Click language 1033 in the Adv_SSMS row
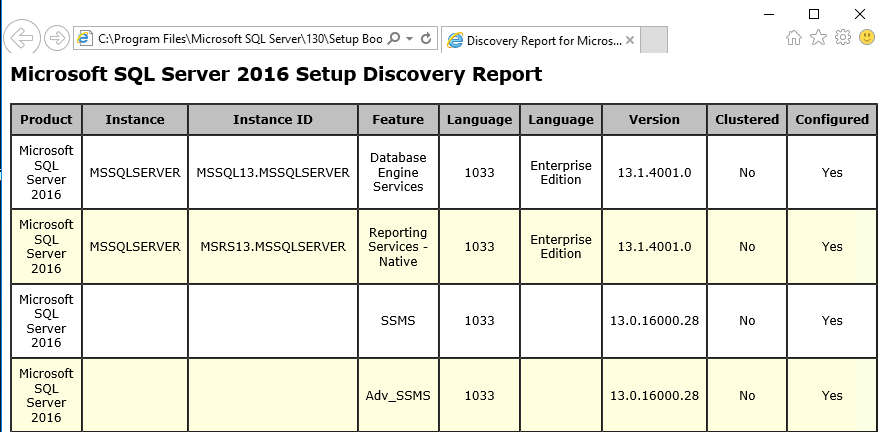 pyautogui.click(x=480, y=396)
